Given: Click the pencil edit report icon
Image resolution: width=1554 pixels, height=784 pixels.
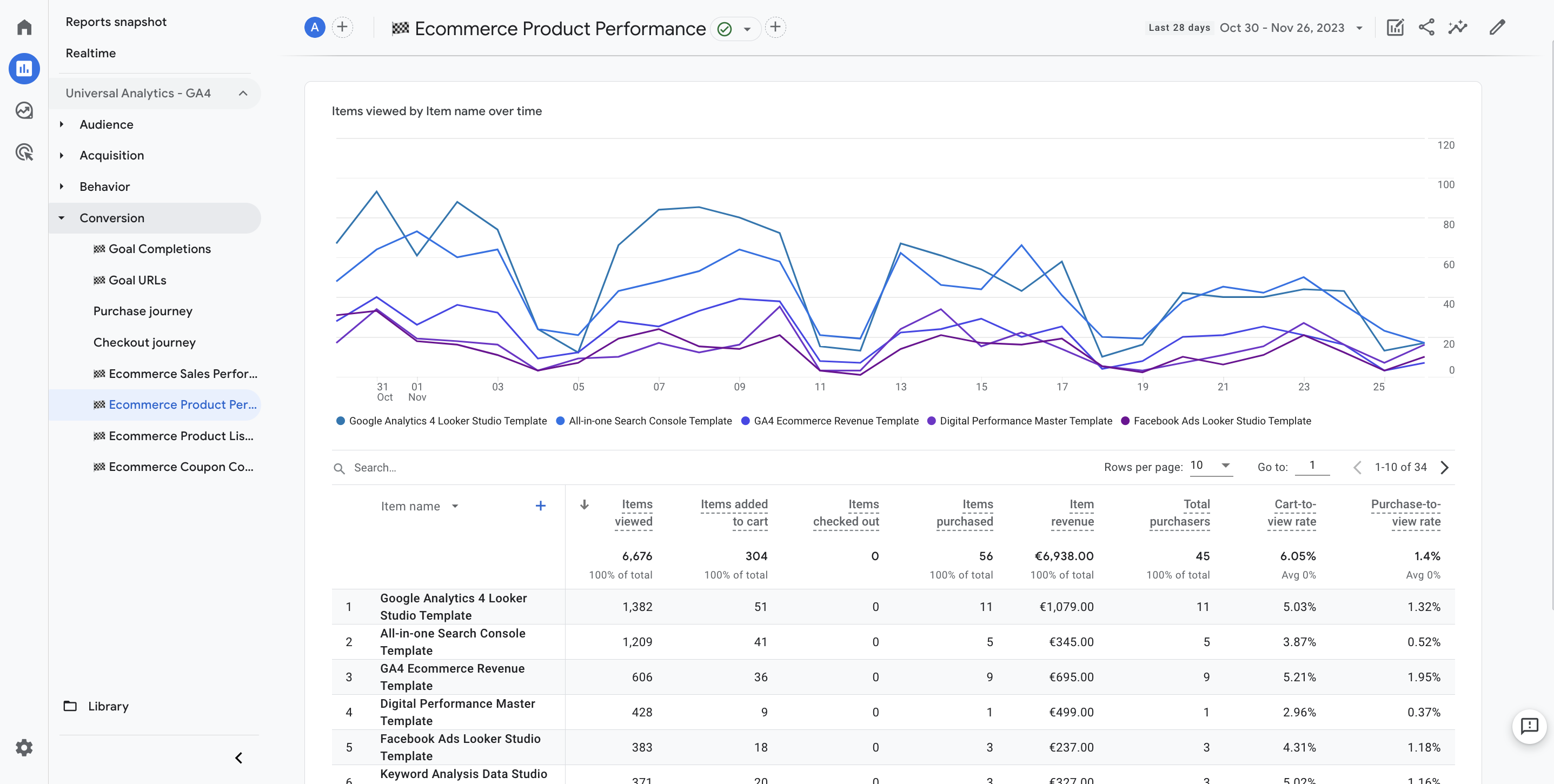Looking at the screenshot, I should [1497, 27].
